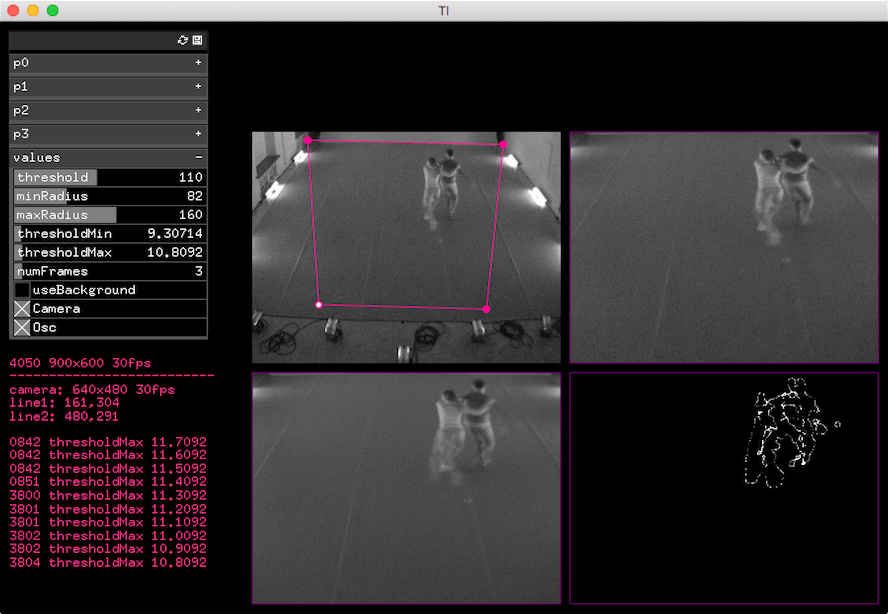Image resolution: width=888 pixels, height=614 pixels.
Task: Click the save settings disk icon
Action: [197, 40]
